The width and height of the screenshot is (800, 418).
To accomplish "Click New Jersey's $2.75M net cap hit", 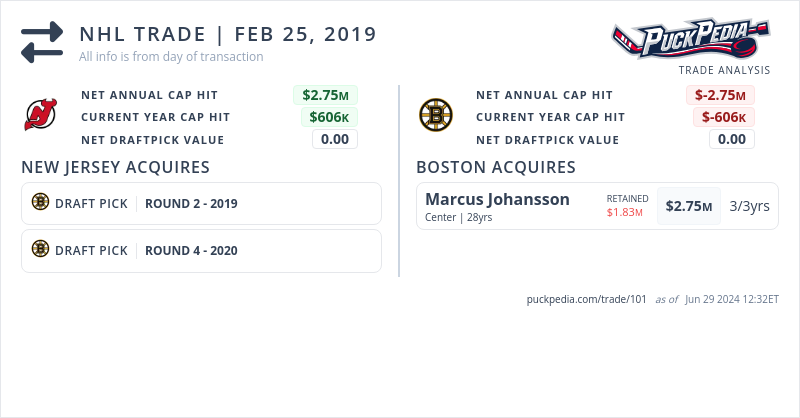I will pos(325,95).
